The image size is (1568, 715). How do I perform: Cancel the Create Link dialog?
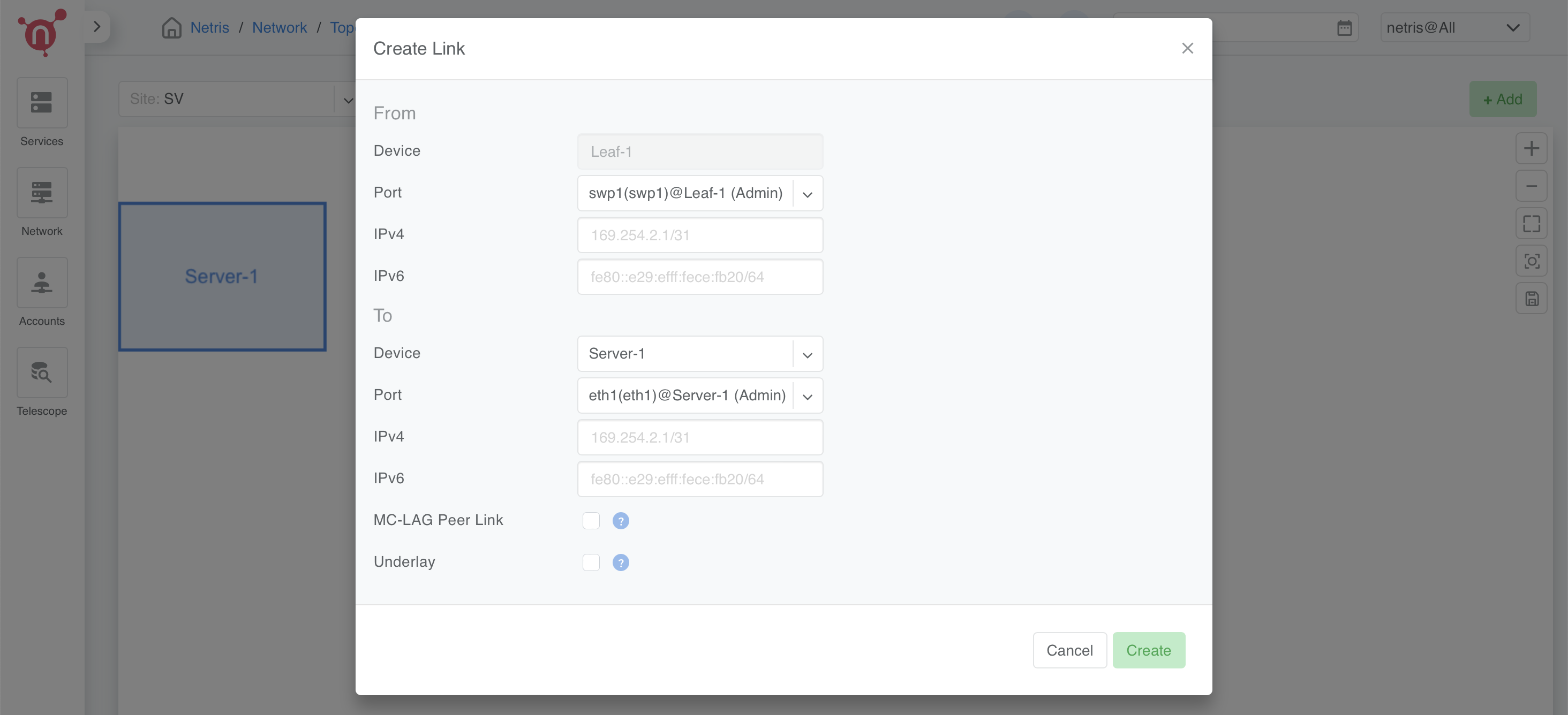pyautogui.click(x=1069, y=650)
